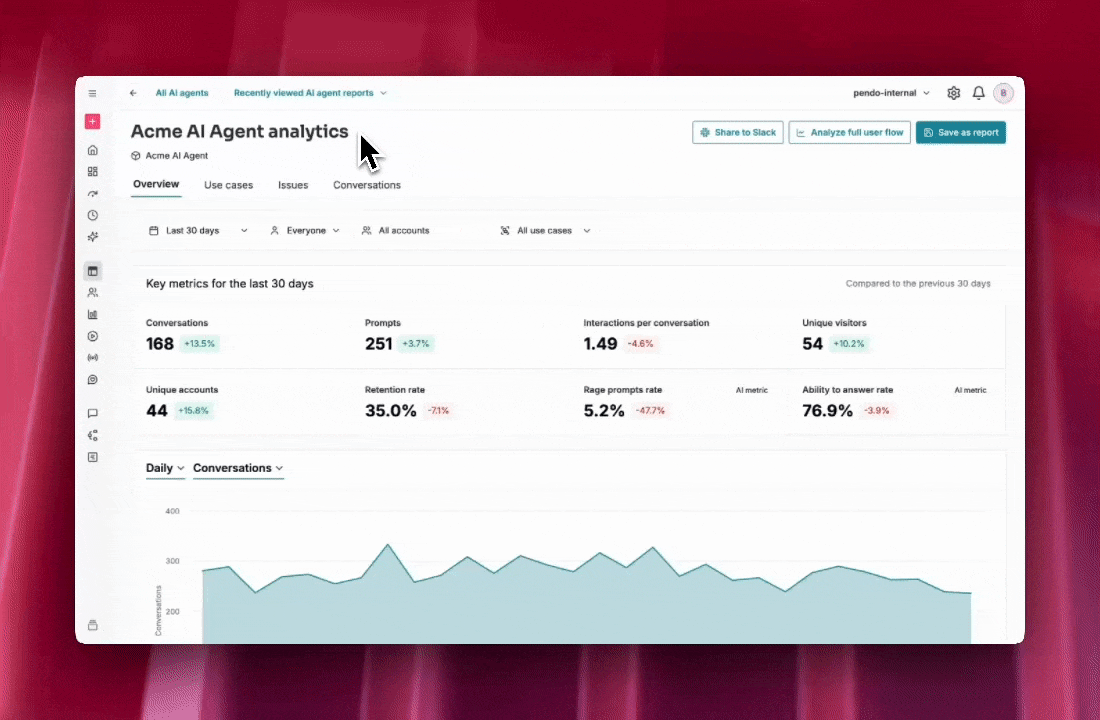Click the back arrow beside All AI agents
1100x720 pixels.
(133, 93)
